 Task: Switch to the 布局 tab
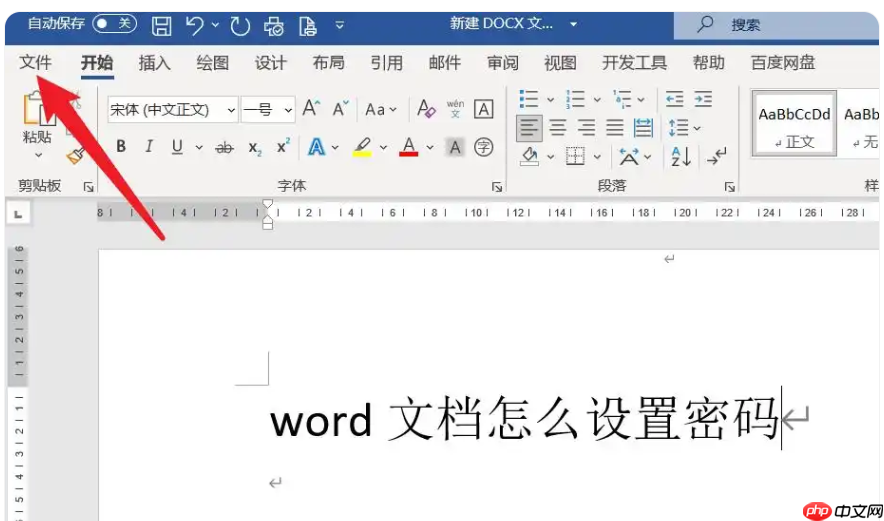point(329,63)
